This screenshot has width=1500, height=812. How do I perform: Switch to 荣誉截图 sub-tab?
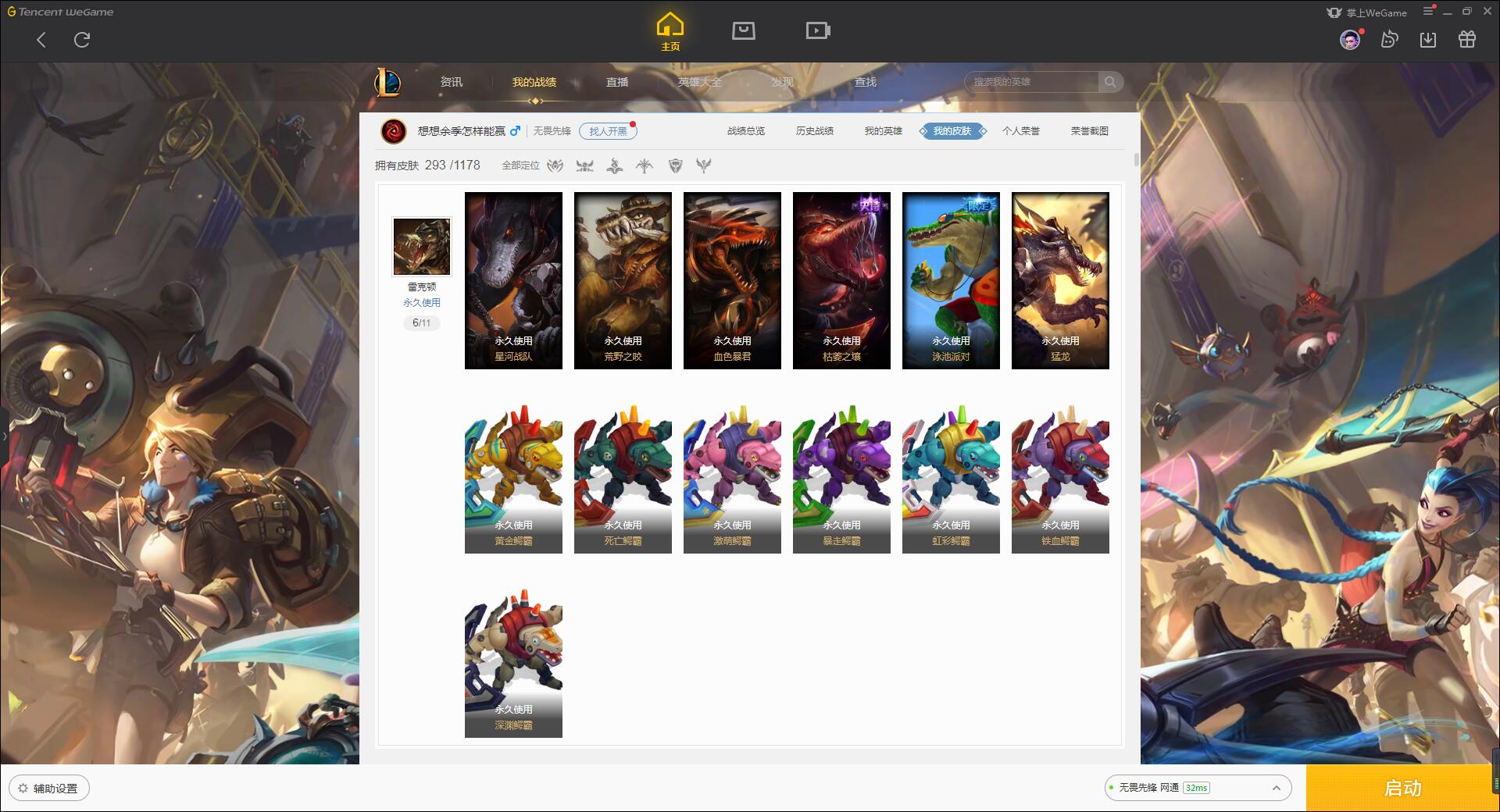[x=1090, y=131]
